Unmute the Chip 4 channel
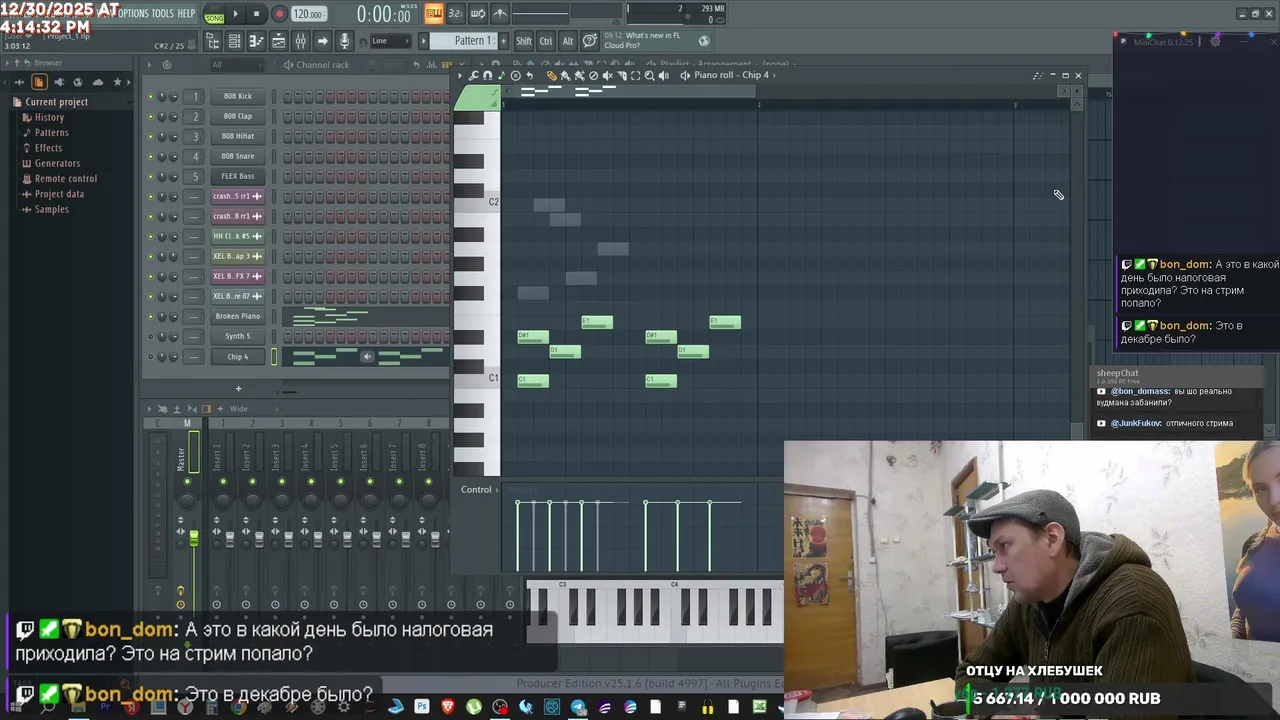 [x=151, y=357]
